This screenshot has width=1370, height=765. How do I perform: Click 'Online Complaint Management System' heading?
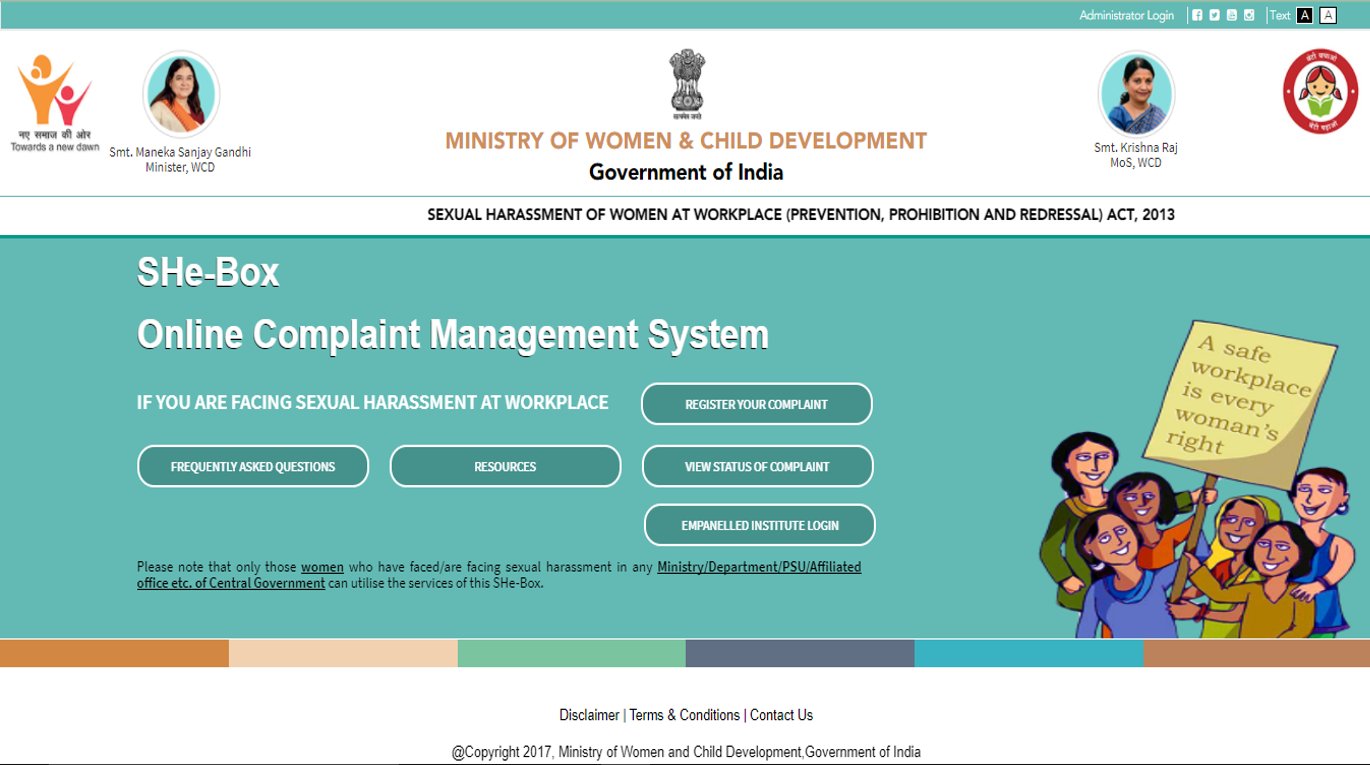(453, 334)
